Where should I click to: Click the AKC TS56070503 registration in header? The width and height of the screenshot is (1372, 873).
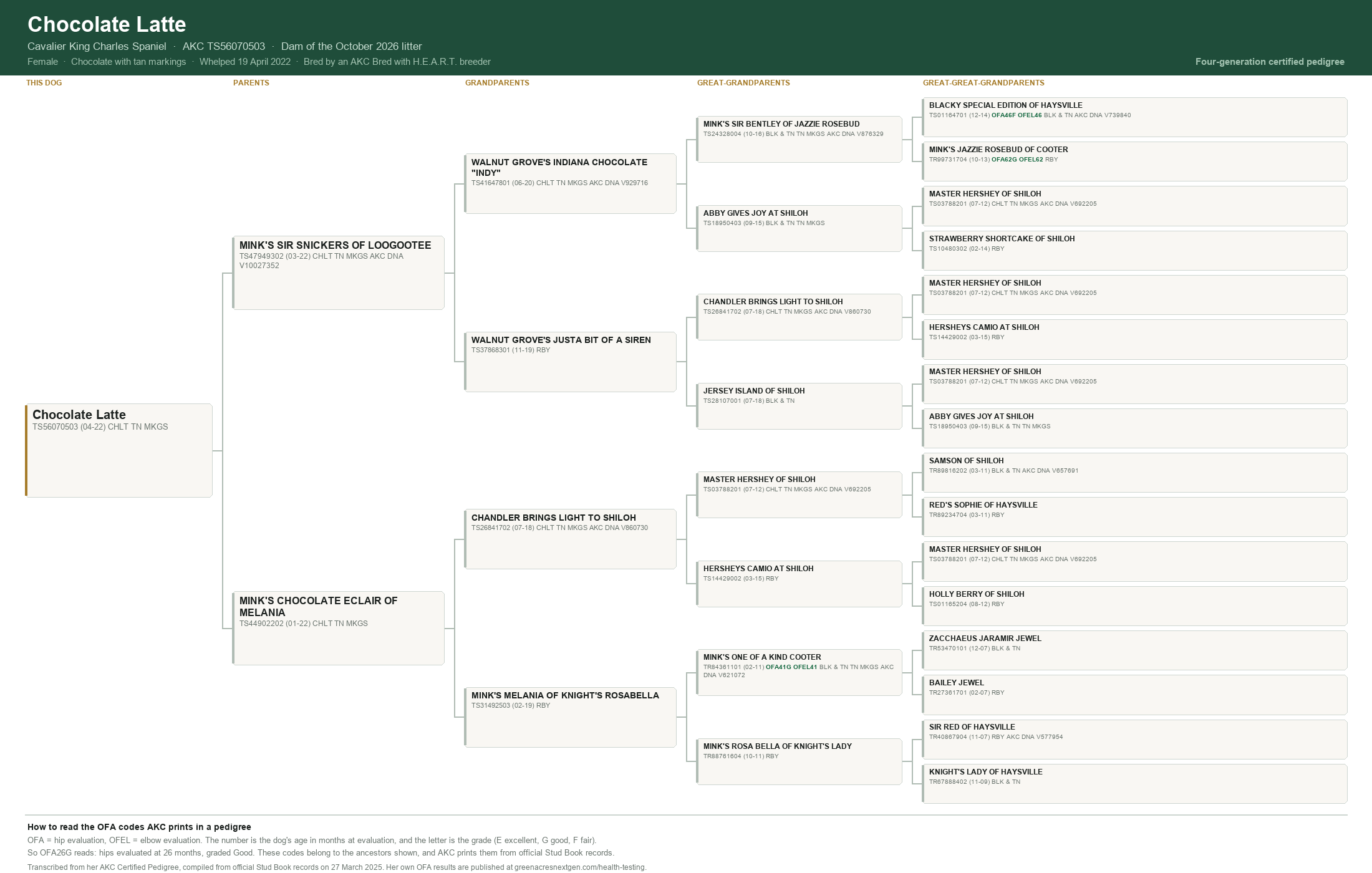(x=224, y=46)
